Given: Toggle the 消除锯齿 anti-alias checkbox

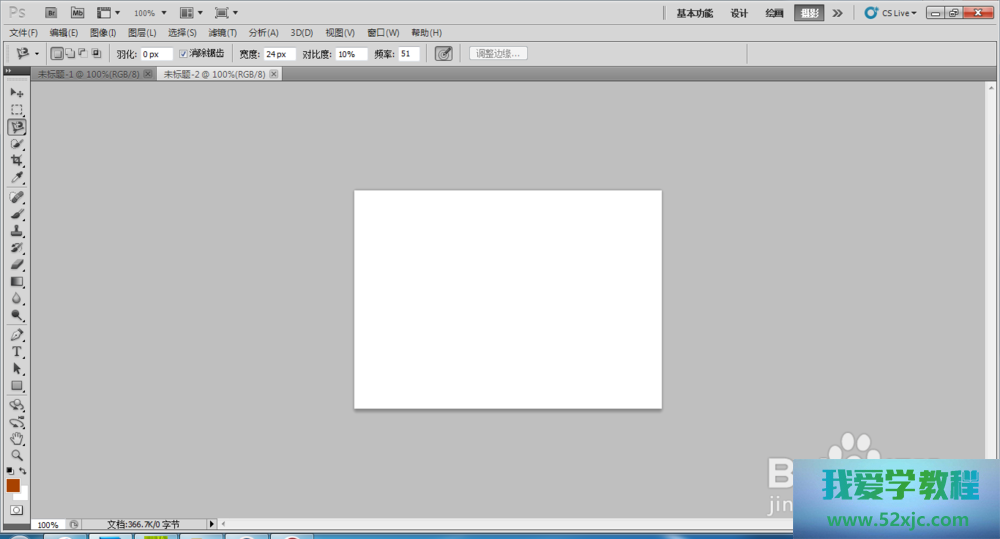Looking at the screenshot, I should (183, 54).
